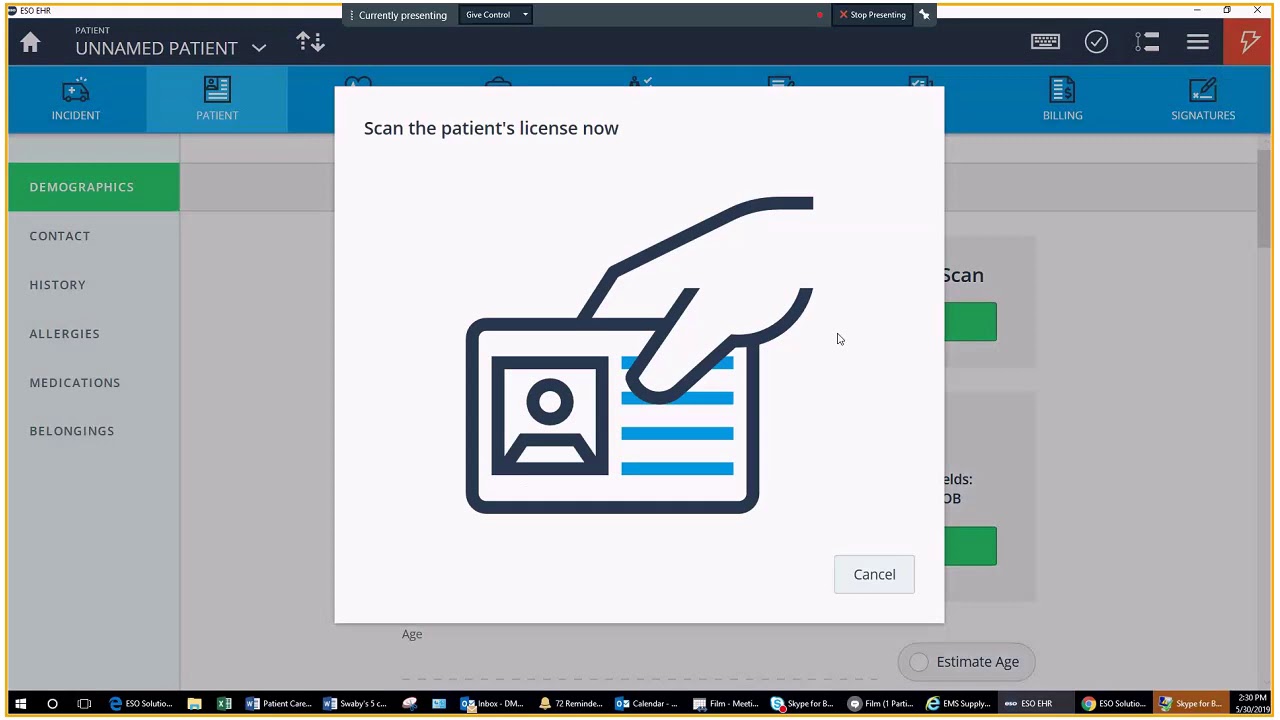The width and height of the screenshot is (1280, 720).
Task: Select Demographics in the sidebar
Action: 94,187
